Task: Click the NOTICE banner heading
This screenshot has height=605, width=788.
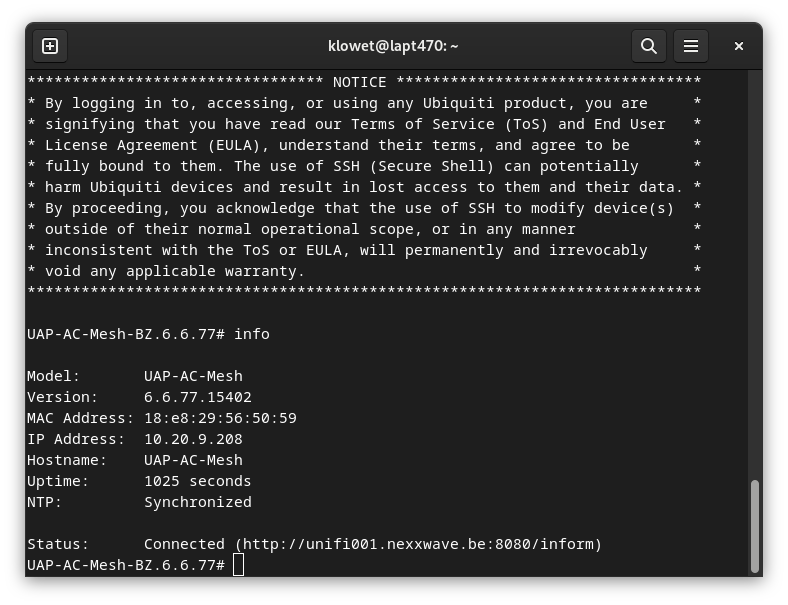Action: point(359,81)
